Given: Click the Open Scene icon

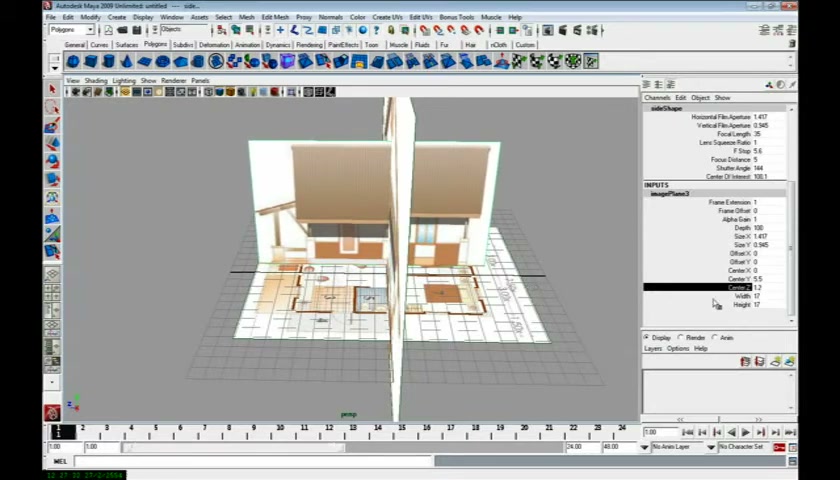Looking at the screenshot, I should pyautogui.click(x=122, y=31).
